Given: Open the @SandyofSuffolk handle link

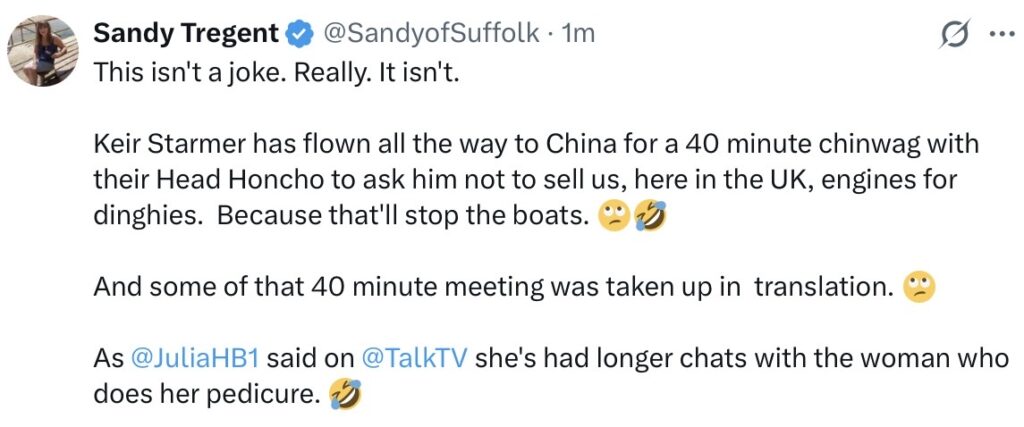Looking at the screenshot, I should point(432,34).
